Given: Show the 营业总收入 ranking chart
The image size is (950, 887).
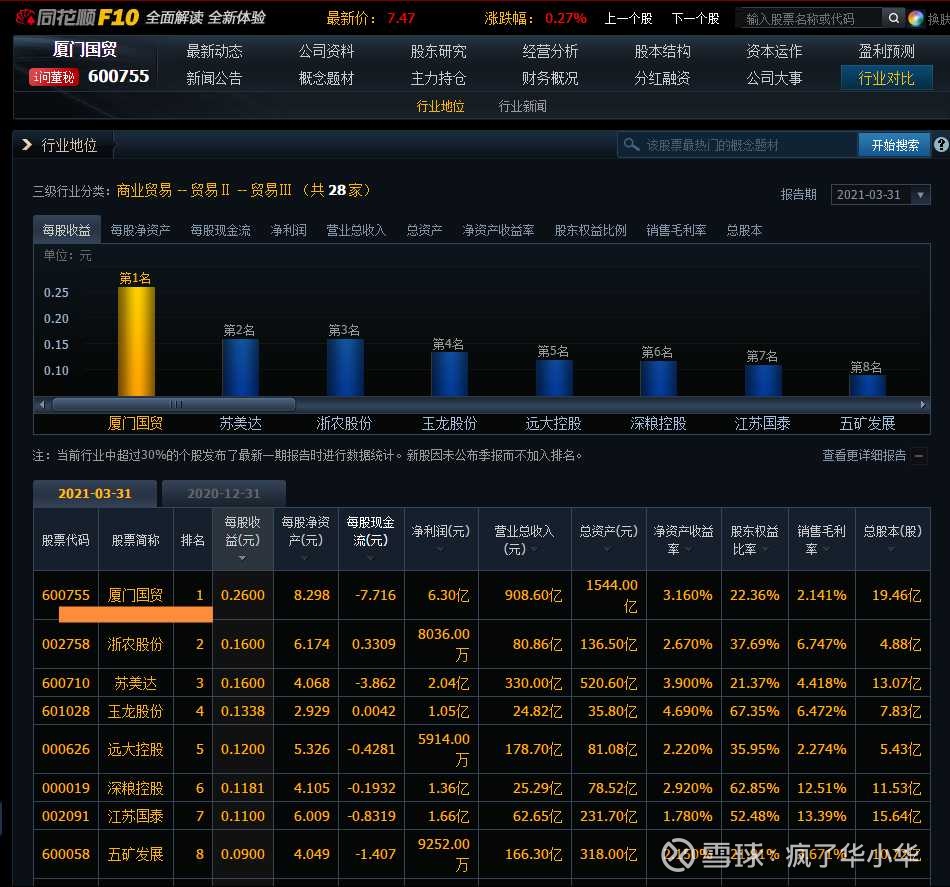Looking at the screenshot, I should (x=356, y=230).
